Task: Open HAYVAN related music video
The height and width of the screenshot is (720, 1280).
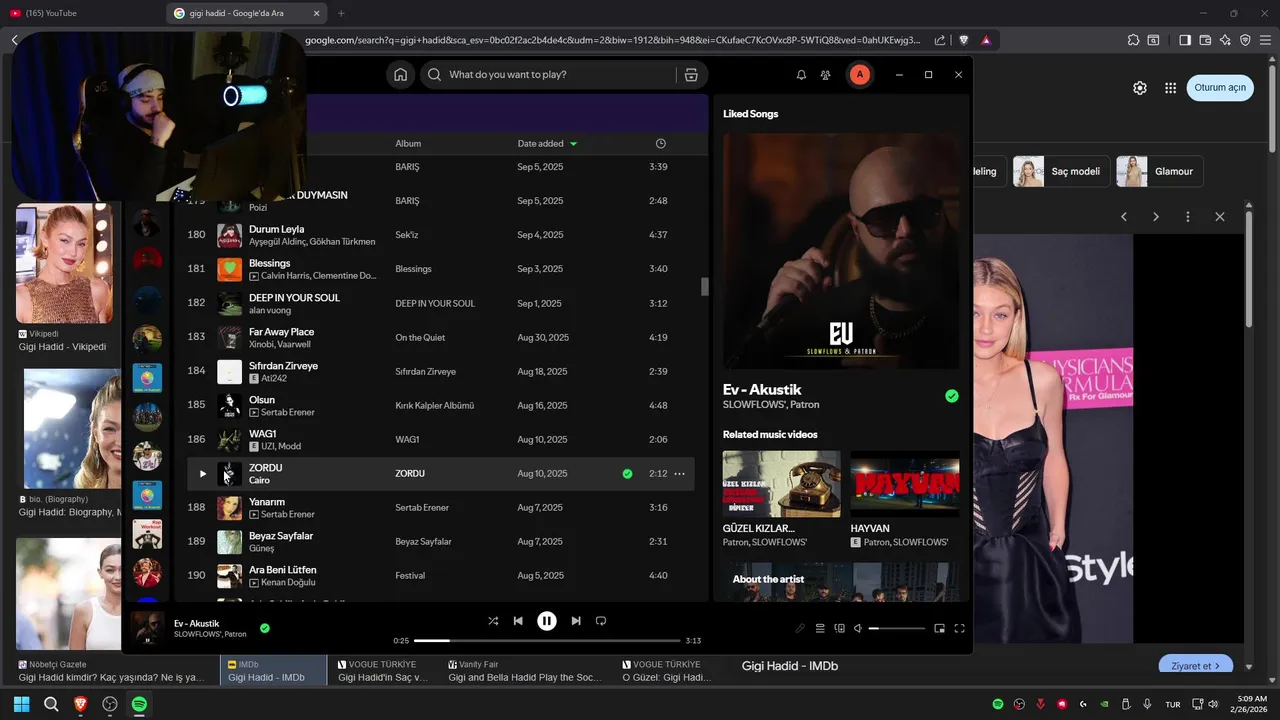Action: pos(905,484)
